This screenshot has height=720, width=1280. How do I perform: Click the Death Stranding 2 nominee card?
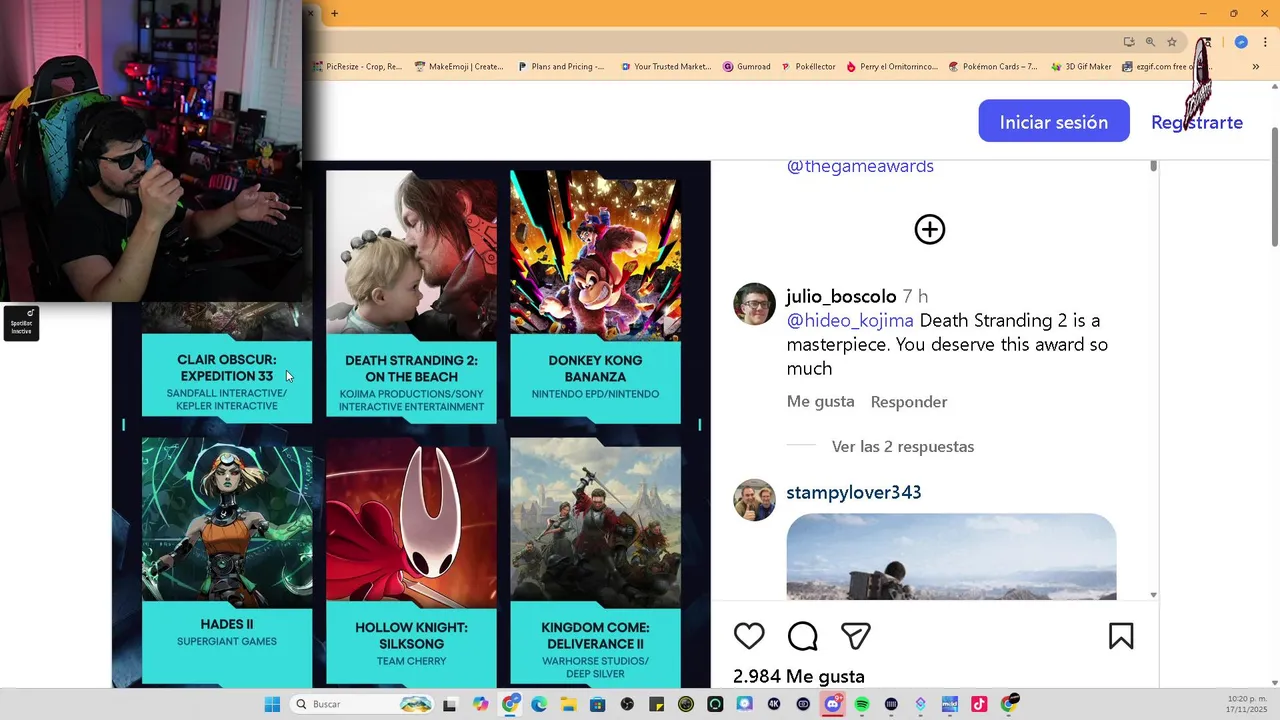pos(411,297)
